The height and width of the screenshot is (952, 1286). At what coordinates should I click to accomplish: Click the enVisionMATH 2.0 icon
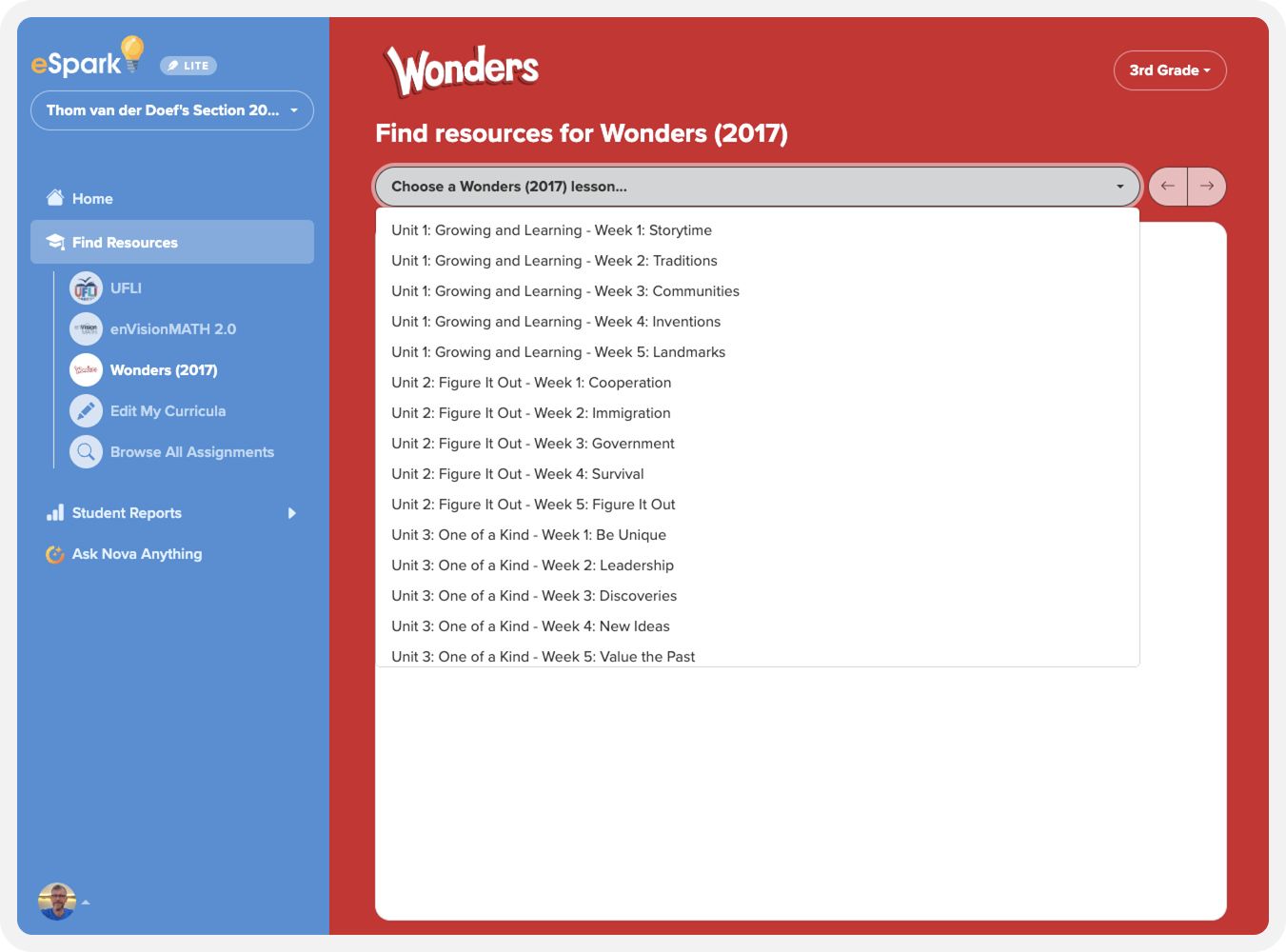point(86,328)
